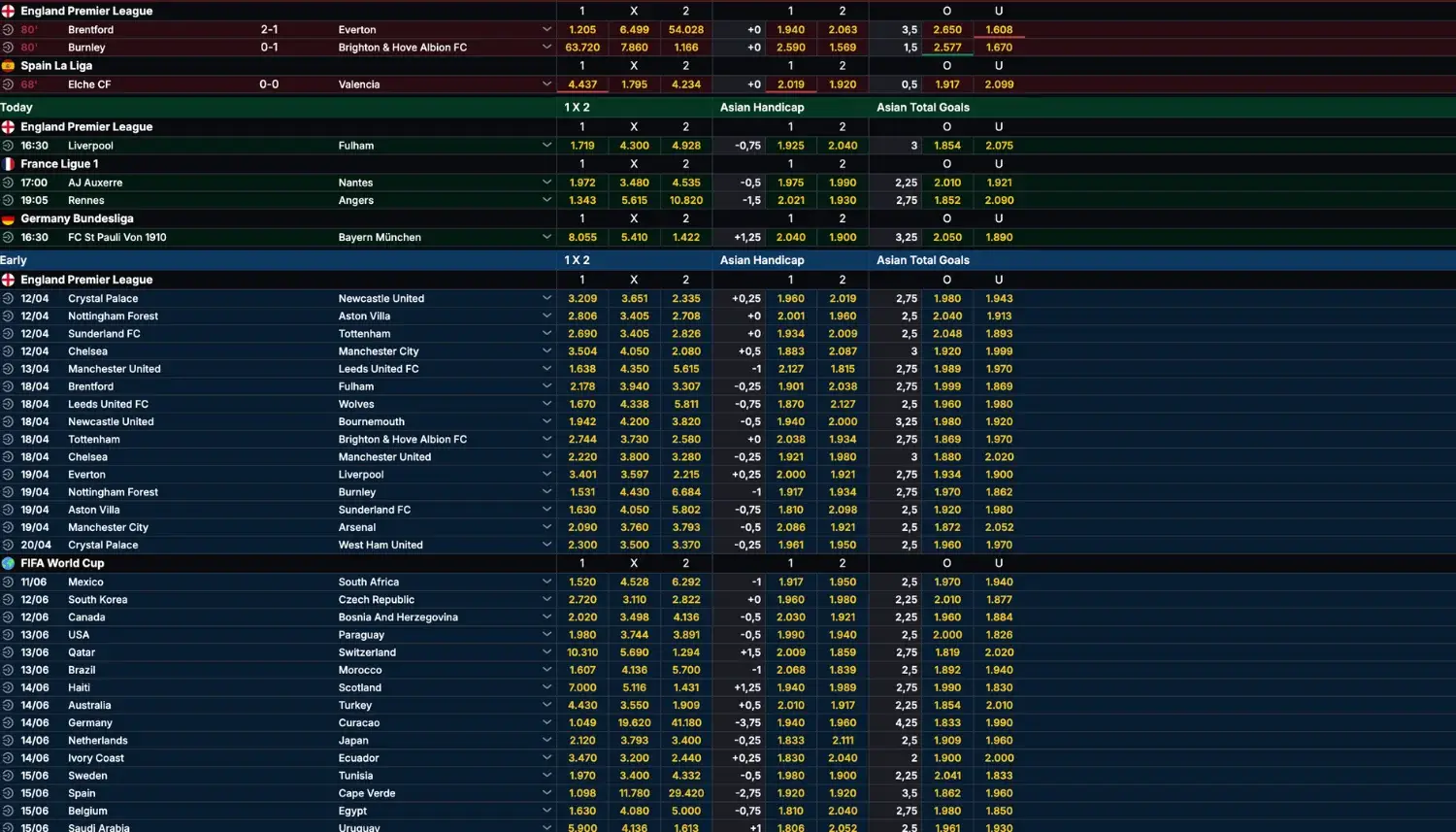1456x832 pixels.
Task: Click the Spain flag beside La Liga
Action: [8, 66]
